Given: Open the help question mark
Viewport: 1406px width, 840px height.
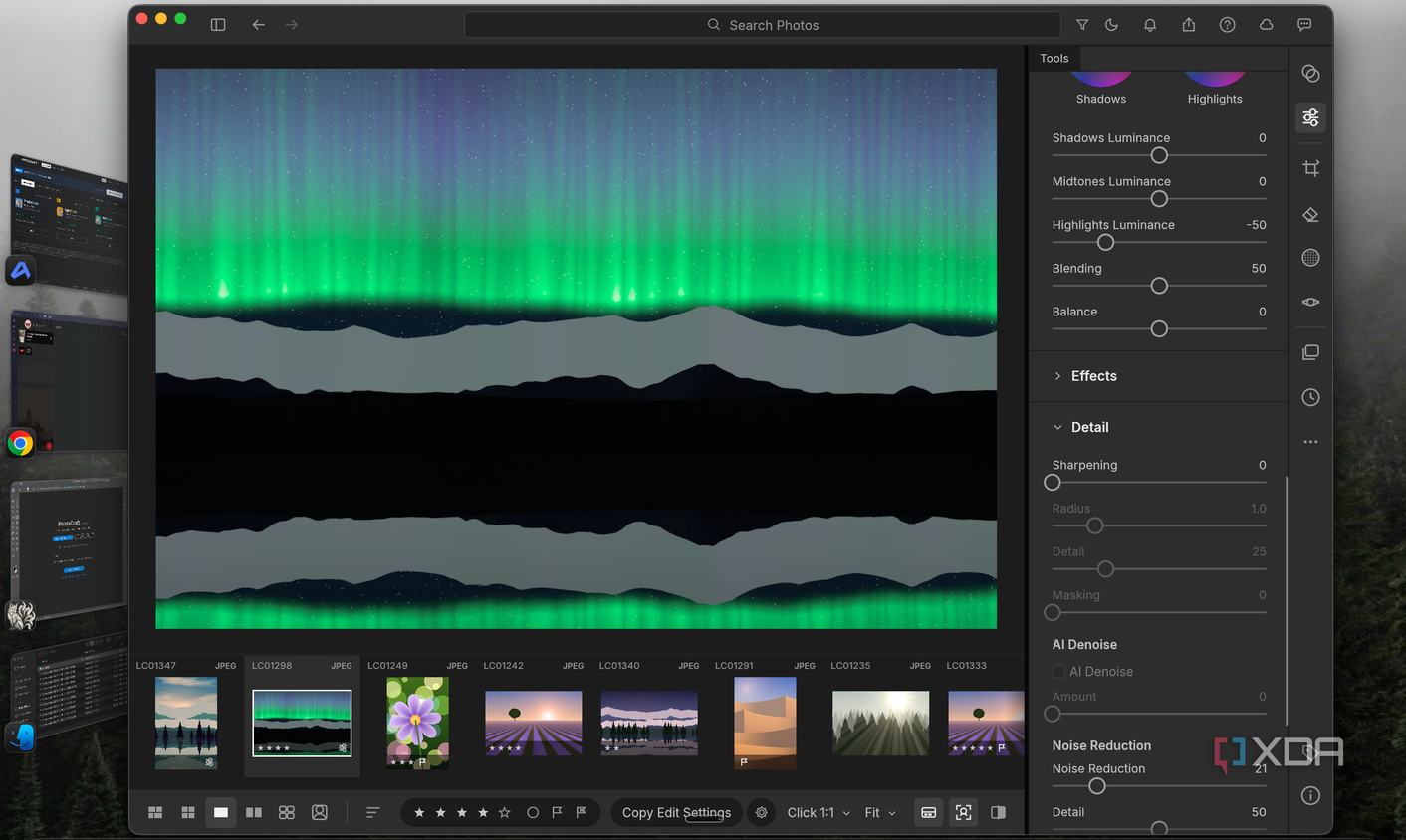Looking at the screenshot, I should (x=1227, y=25).
